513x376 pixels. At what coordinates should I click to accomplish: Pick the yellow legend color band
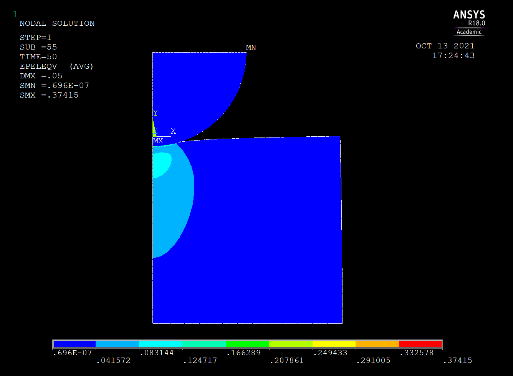click(334, 344)
